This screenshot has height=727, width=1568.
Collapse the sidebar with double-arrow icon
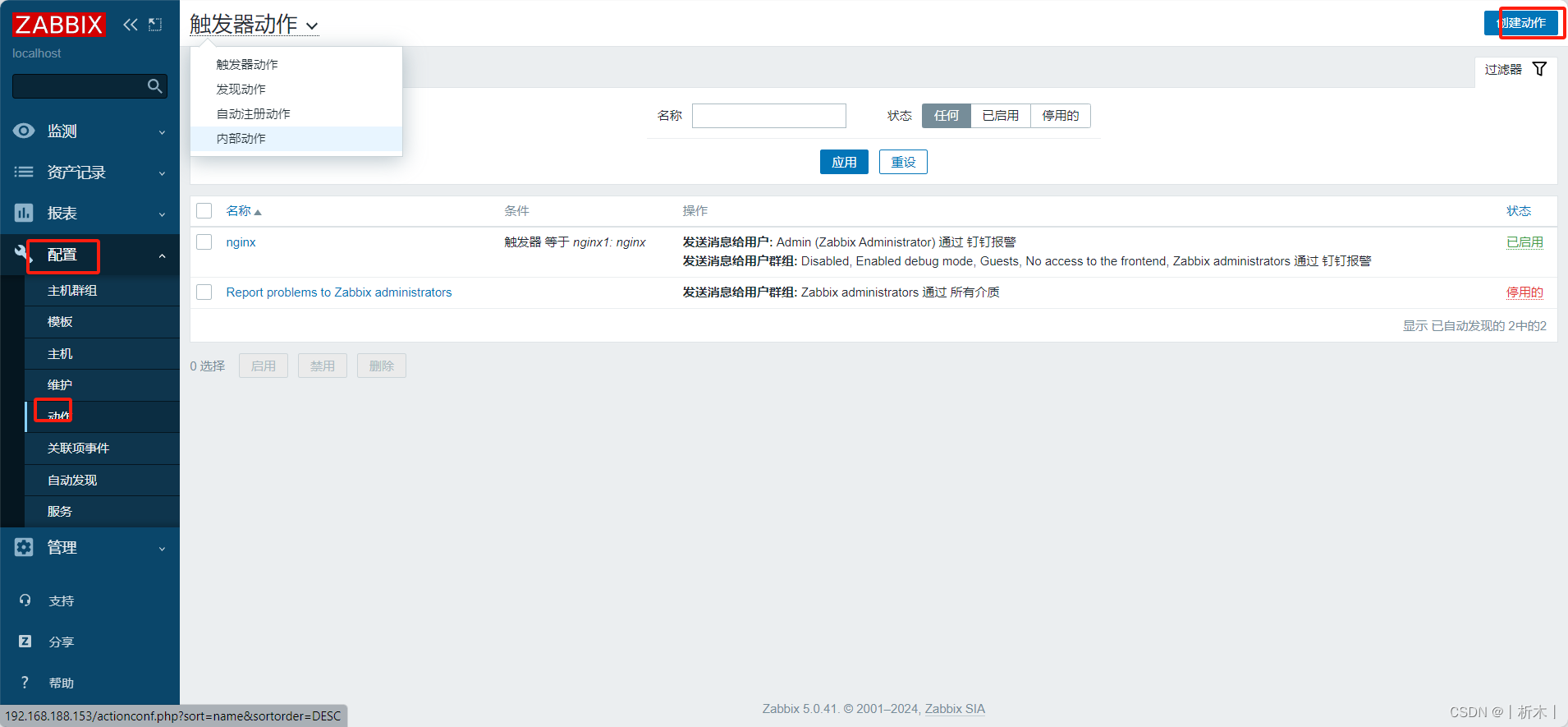tap(130, 25)
